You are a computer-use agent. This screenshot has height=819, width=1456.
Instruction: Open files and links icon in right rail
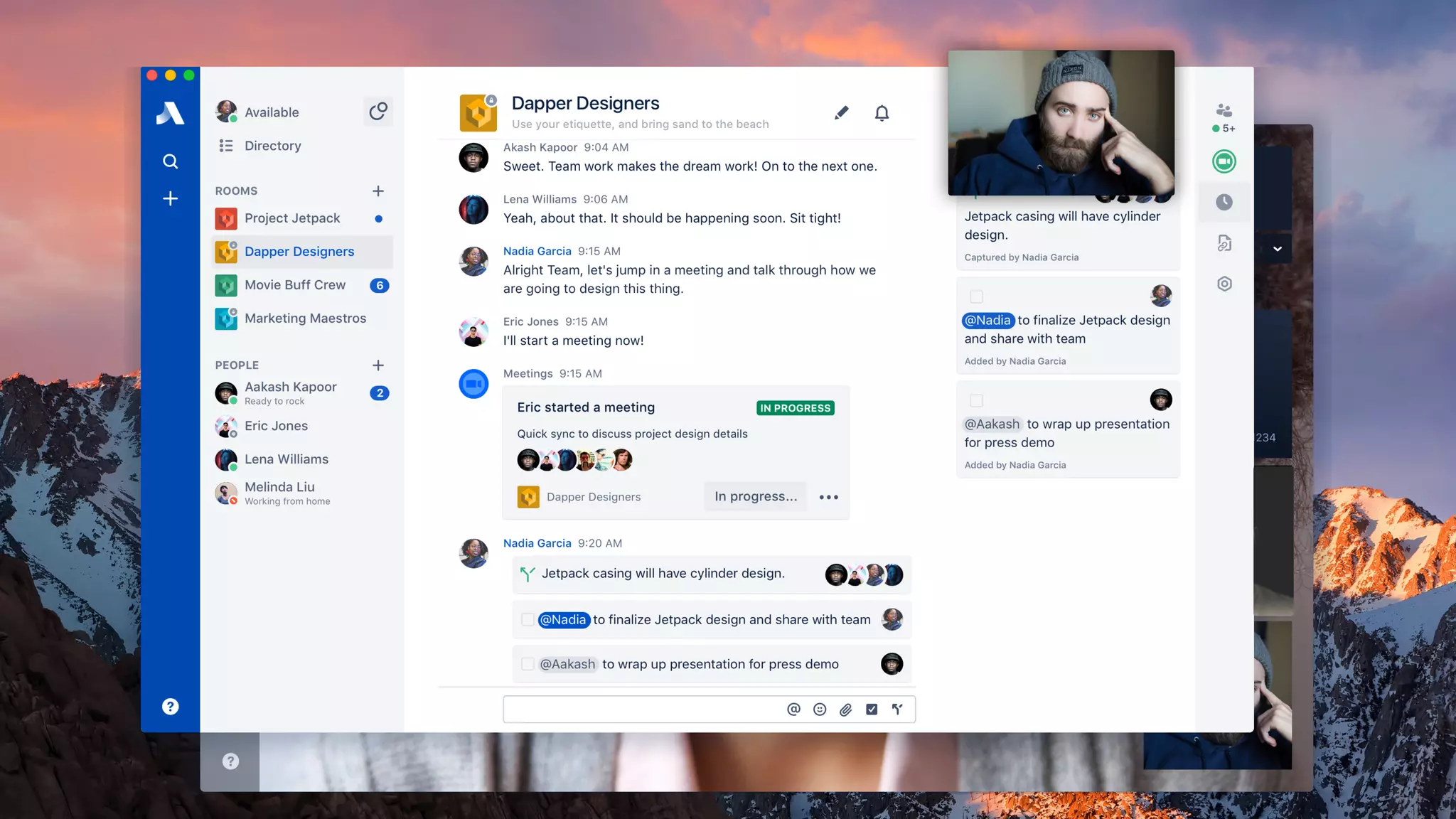coord(1224,243)
